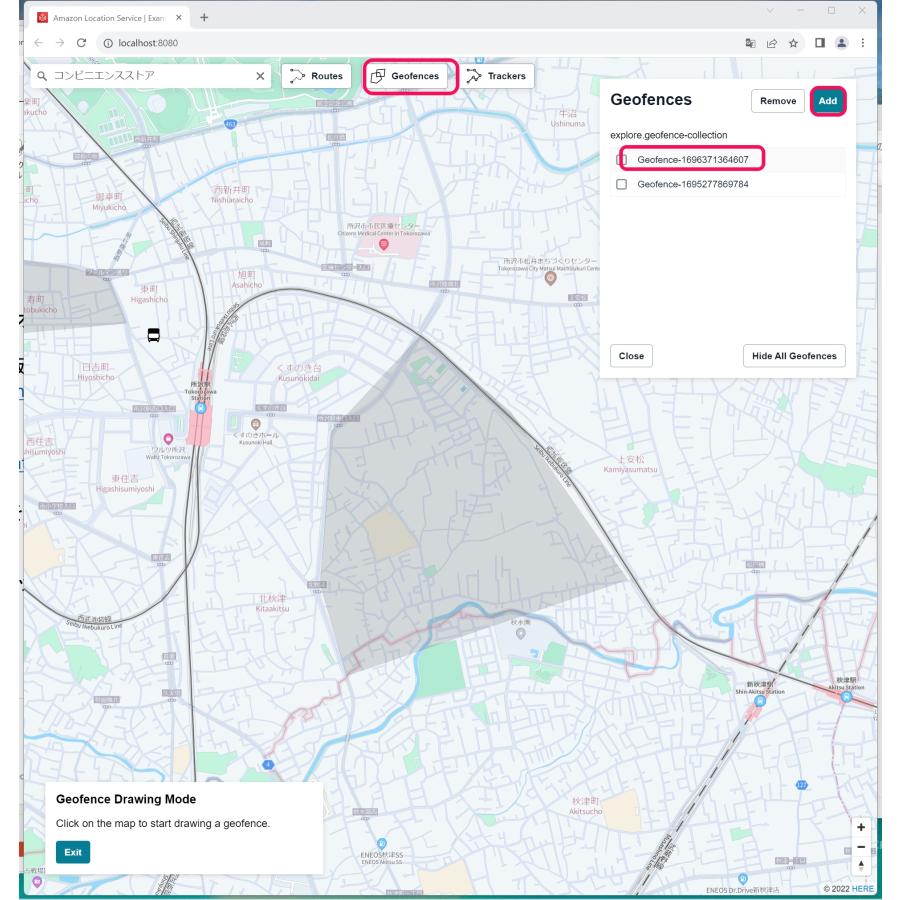The height and width of the screenshot is (900, 900).
Task: Click the browser share icon
Action: 775,42
